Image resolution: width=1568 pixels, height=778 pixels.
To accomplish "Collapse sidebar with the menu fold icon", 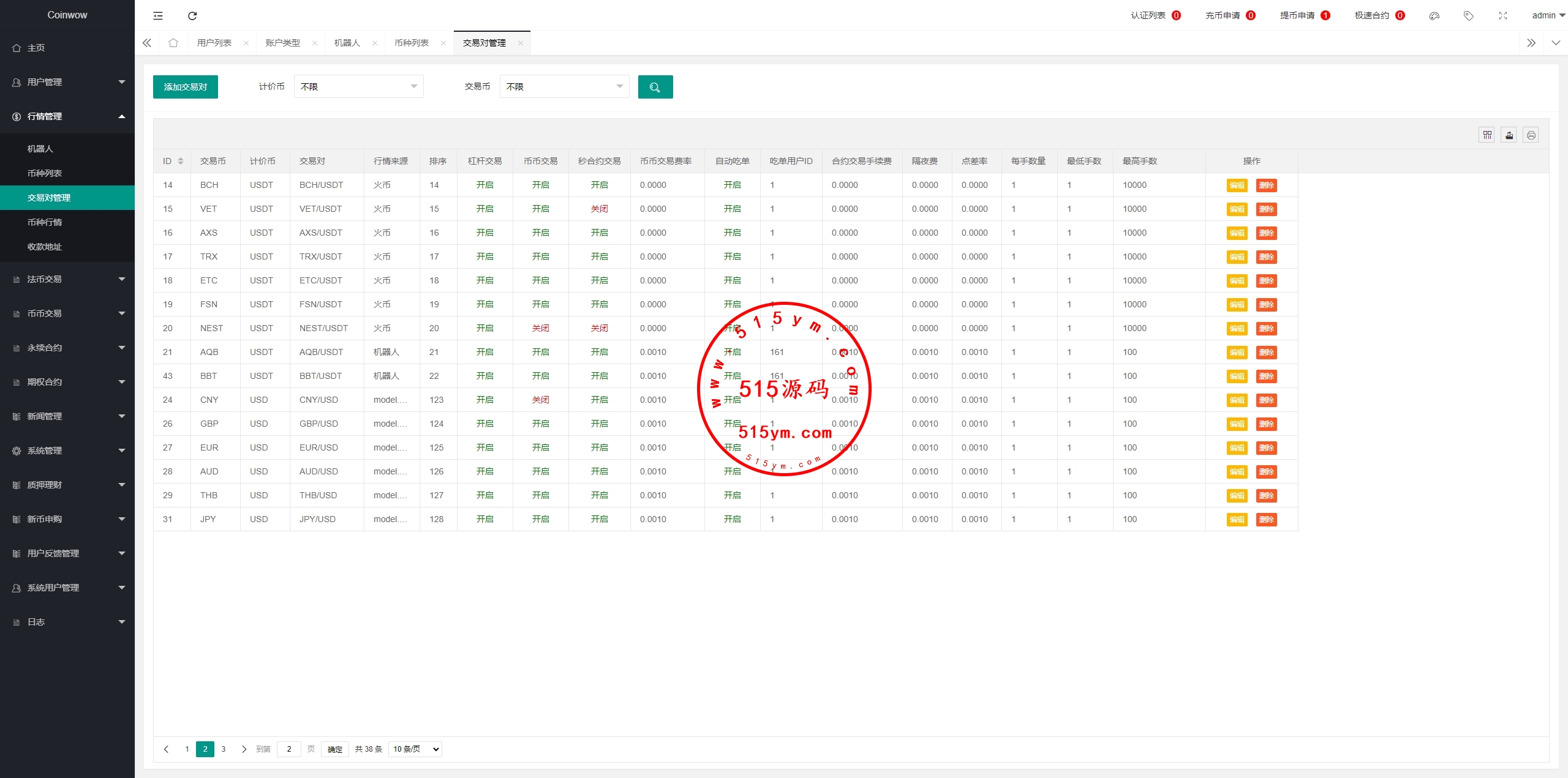I will pyautogui.click(x=158, y=16).
